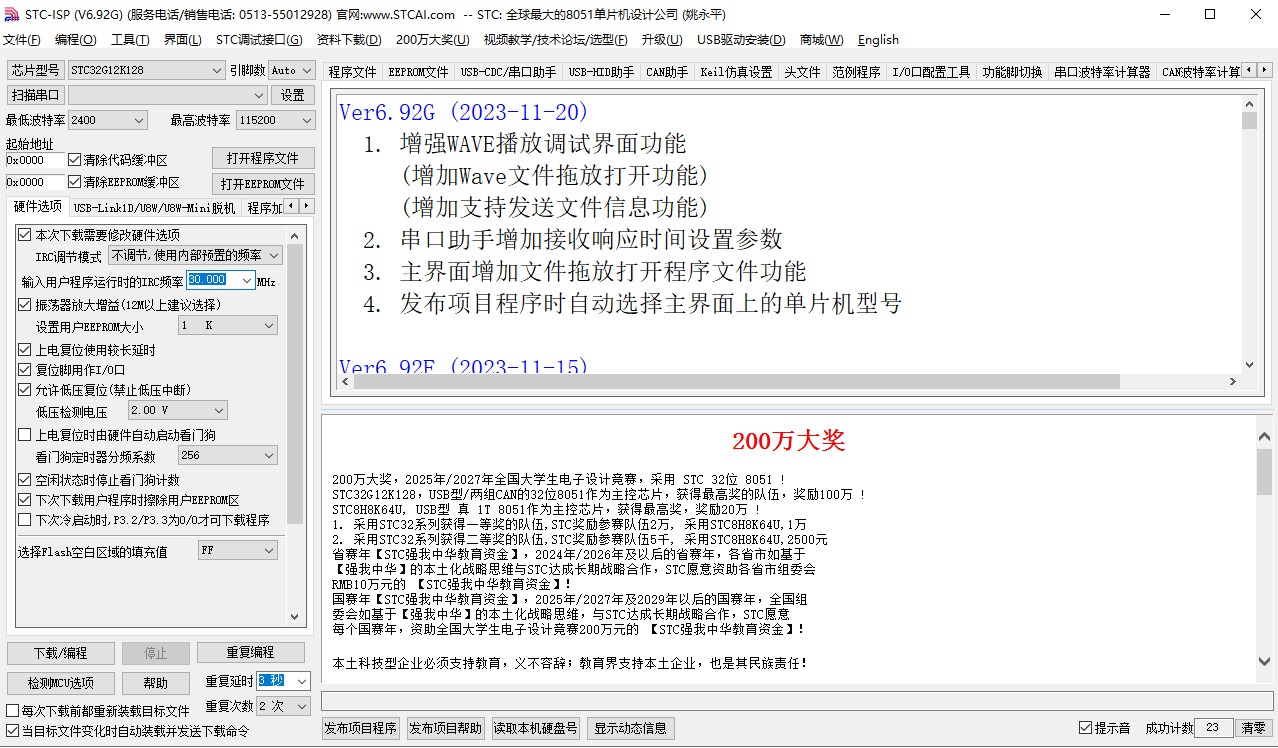
Task: Switch to I/O口配置工具 tab
Action: pyautogui.click(x=931, y=72)
